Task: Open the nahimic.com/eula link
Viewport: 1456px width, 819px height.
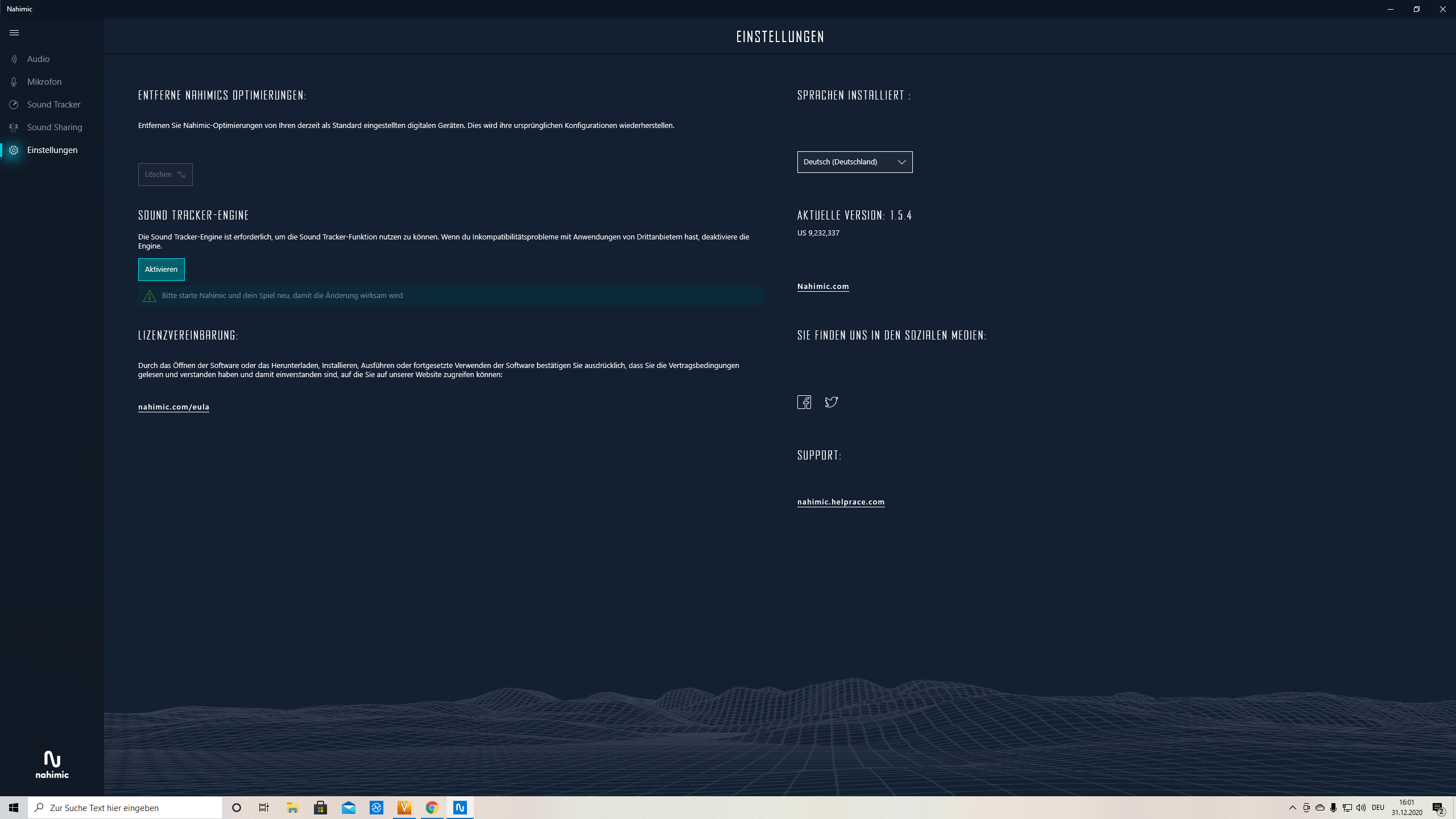Action: click(x=173, y=407)
